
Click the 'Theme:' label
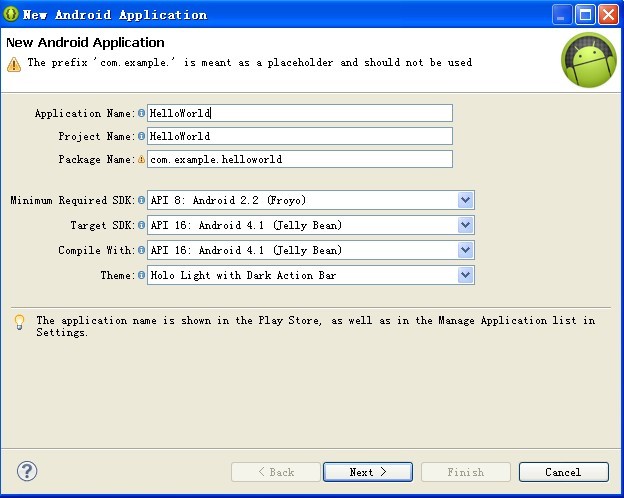coord(118,275)
